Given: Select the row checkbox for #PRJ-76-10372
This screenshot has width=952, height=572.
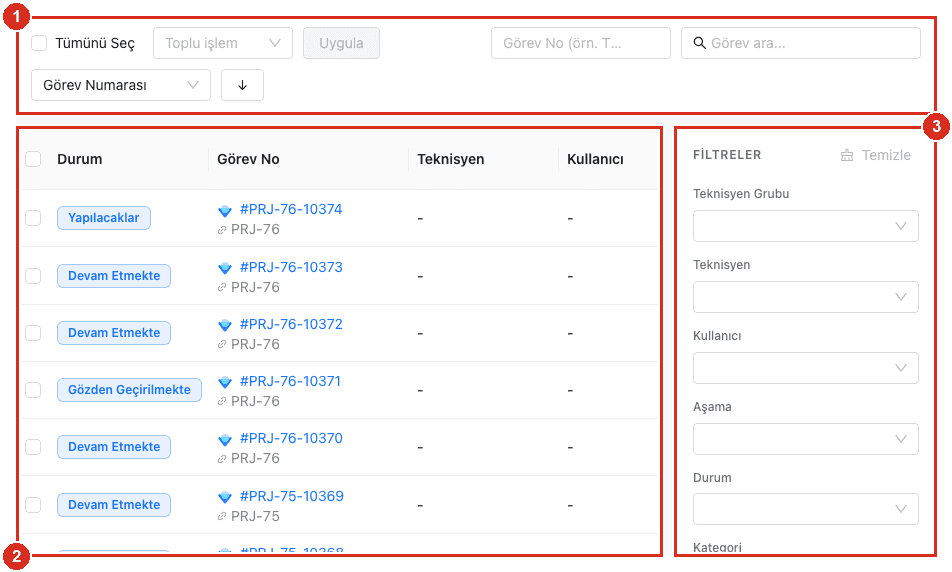Looking at the screenshot, I should coord(33,333).
